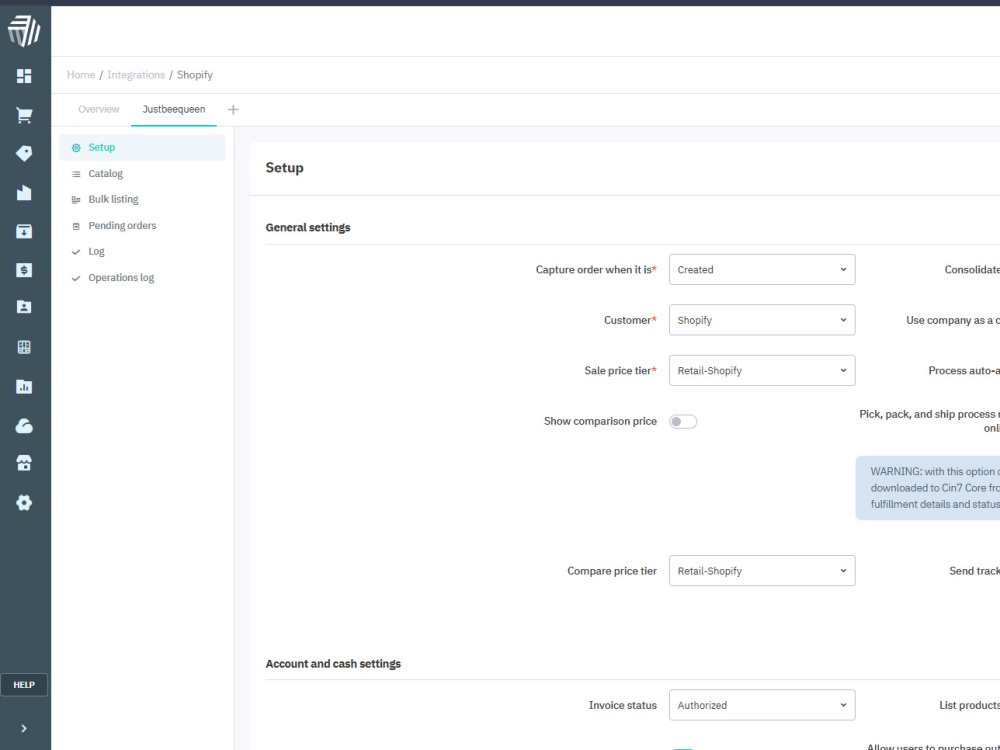Open the storefront icon in sidebar
The width and height of the screenshot is (1000, 750).
tap(24, 464)
